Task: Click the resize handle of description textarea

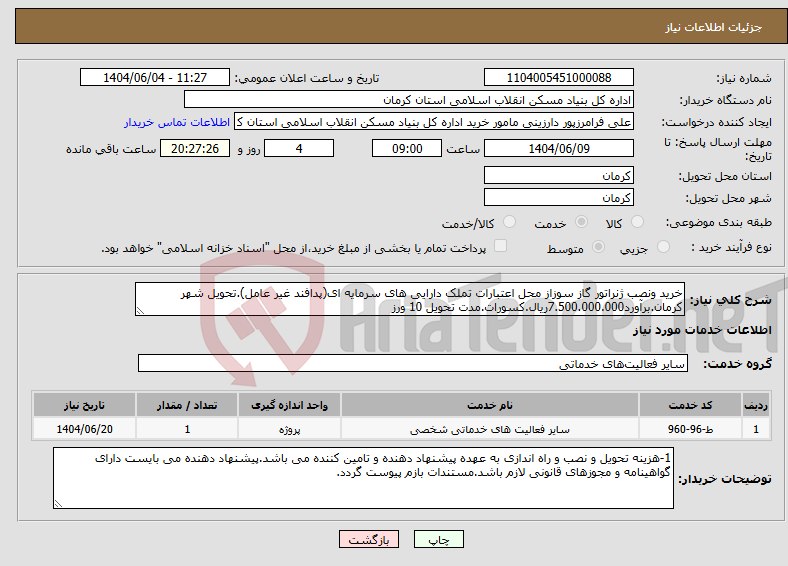Action: point(140,311)
